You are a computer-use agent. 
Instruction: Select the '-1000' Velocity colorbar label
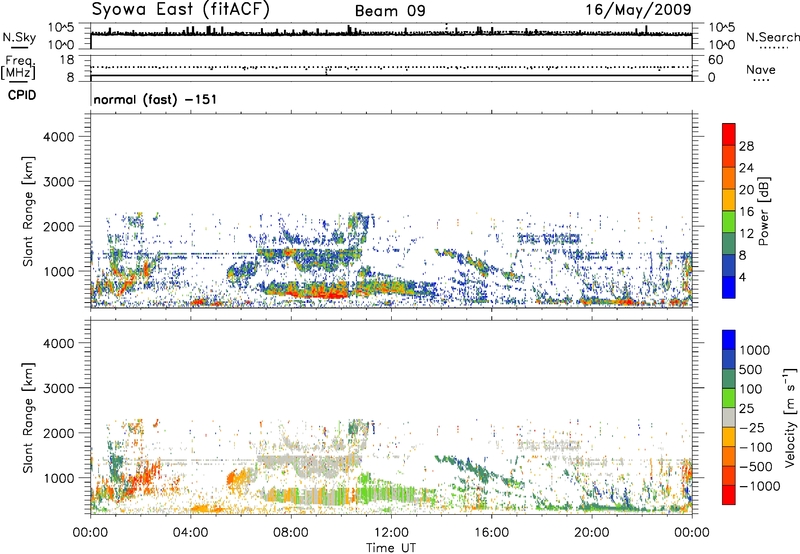coord(759,486)
